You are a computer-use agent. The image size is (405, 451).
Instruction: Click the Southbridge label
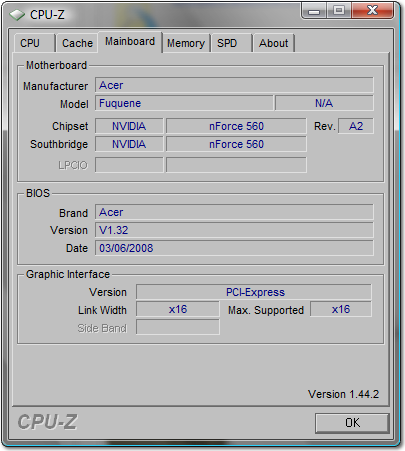pos(59,144)
